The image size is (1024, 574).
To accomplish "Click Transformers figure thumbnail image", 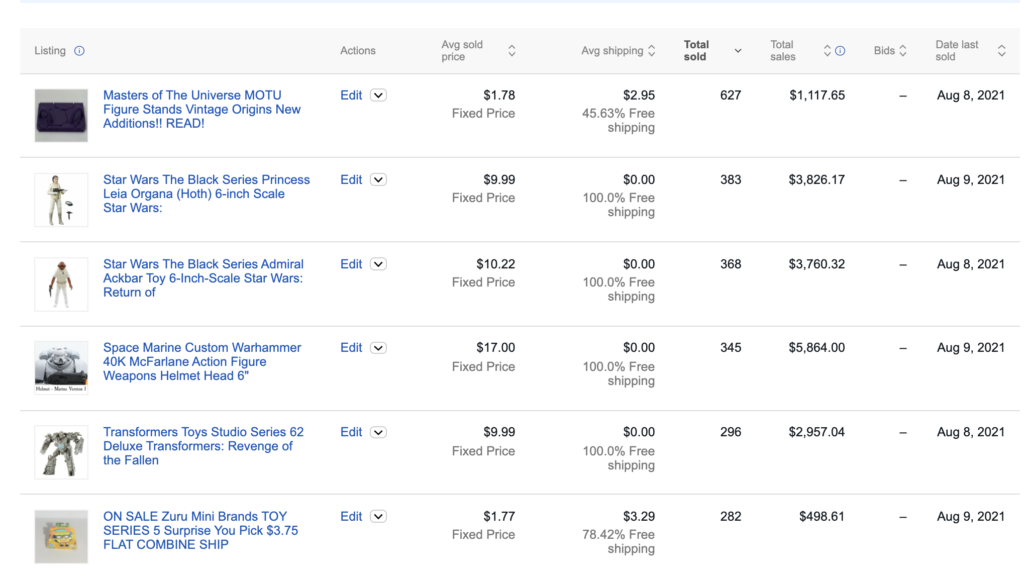I will click(x=61, y=453).
